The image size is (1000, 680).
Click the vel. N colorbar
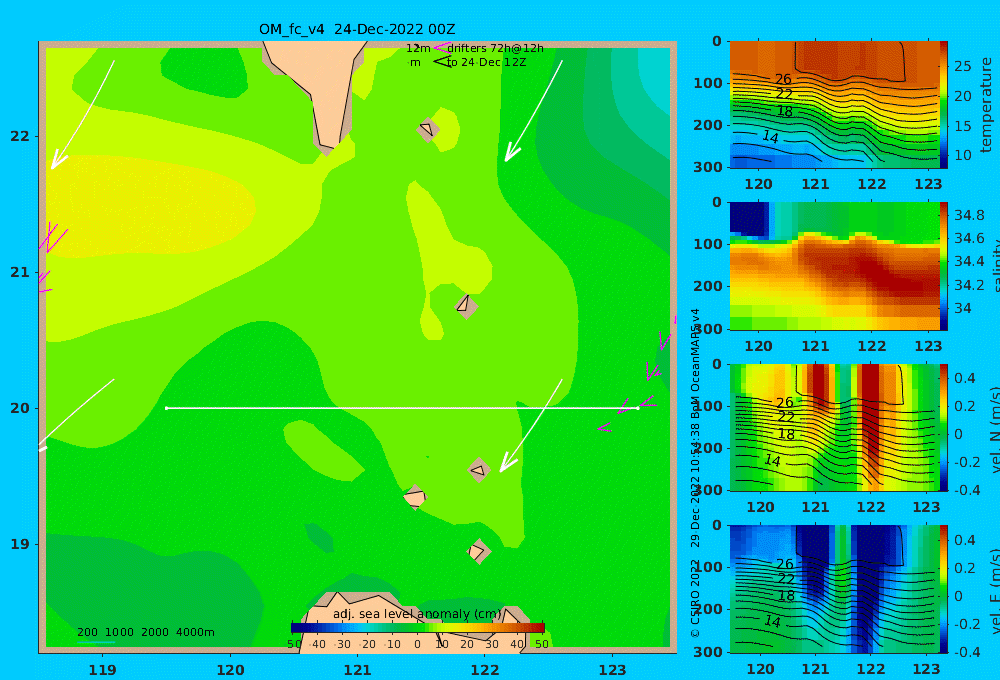(944, 427)
